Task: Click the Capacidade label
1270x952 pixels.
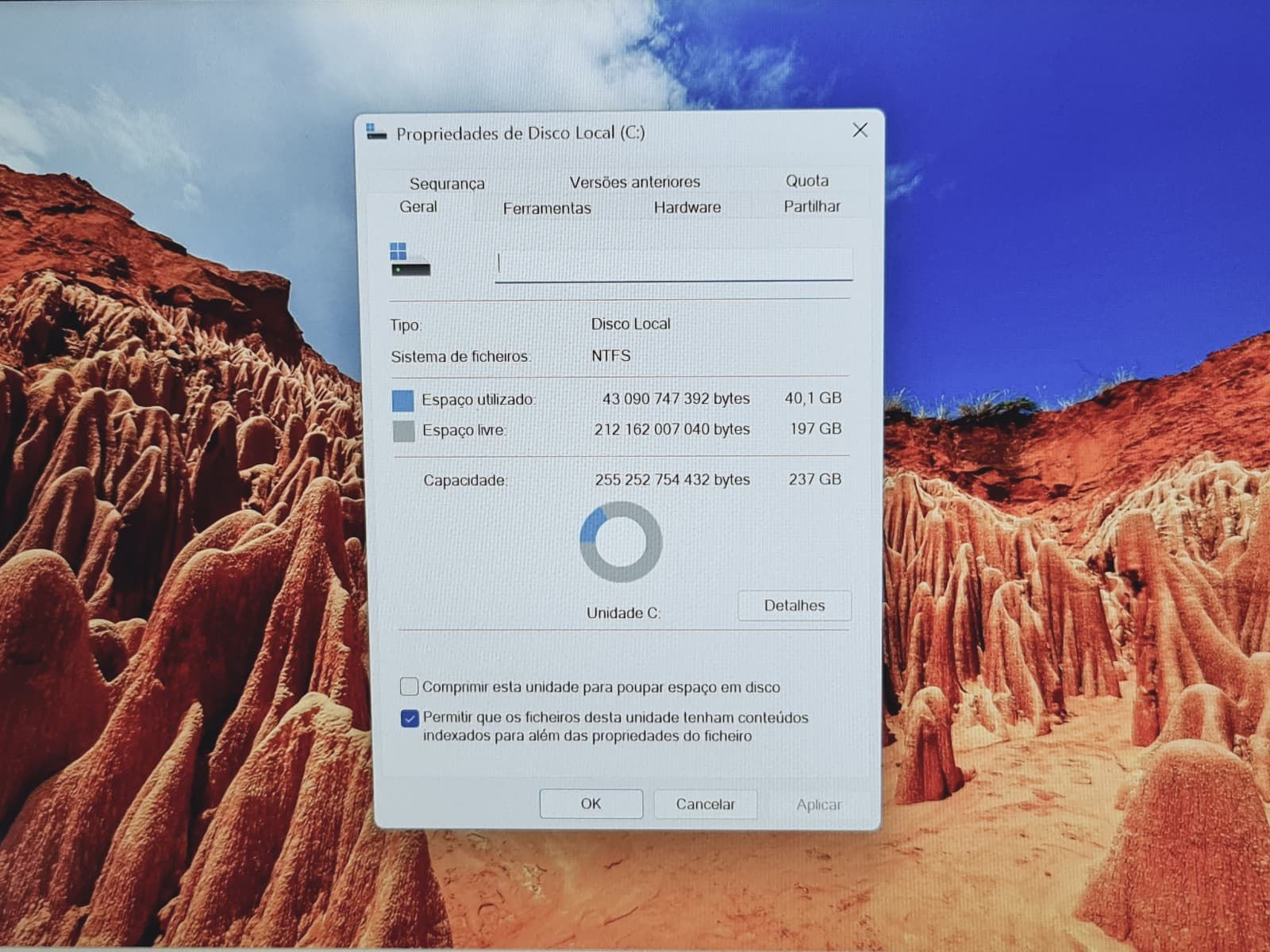Action: pyautogui.click(x=465, y=481)
